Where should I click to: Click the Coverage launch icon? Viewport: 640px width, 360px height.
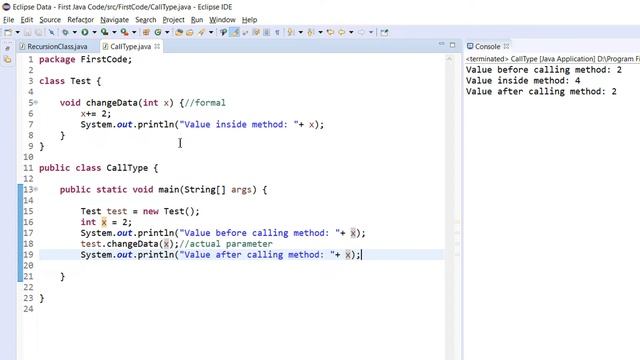pyautogui.click(x=105, y=32)
